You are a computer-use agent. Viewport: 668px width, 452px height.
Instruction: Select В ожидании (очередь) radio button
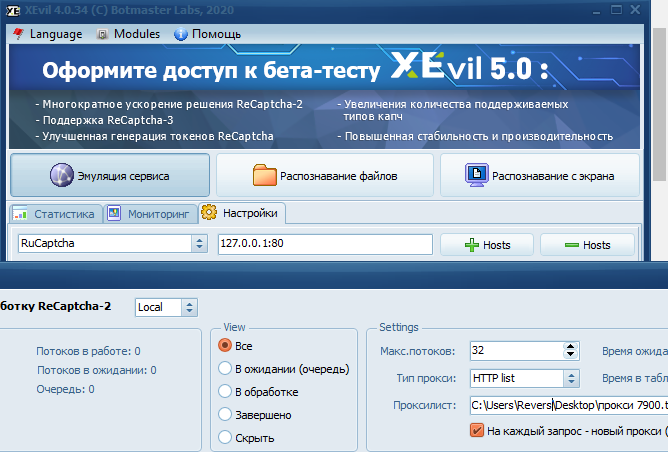(x=225, y=368)
